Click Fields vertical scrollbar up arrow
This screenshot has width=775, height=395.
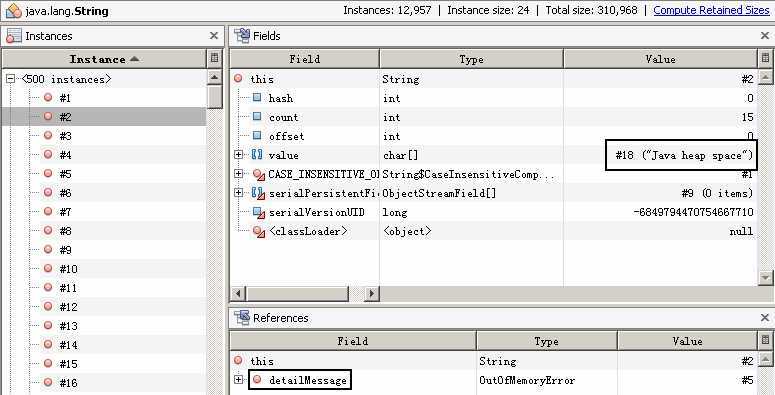(x=765, y=77)
